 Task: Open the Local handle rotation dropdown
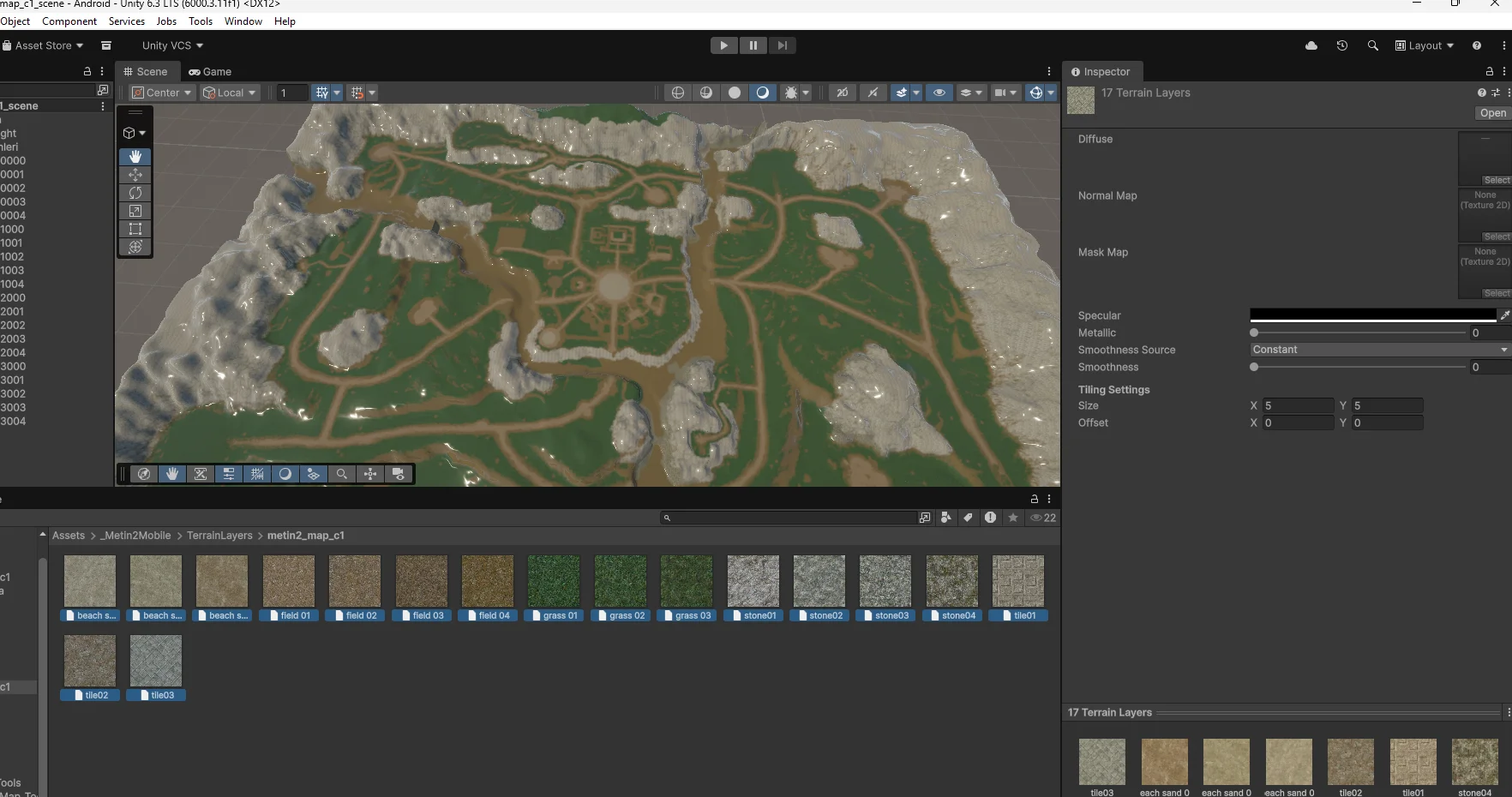click(x=230, y=93)
